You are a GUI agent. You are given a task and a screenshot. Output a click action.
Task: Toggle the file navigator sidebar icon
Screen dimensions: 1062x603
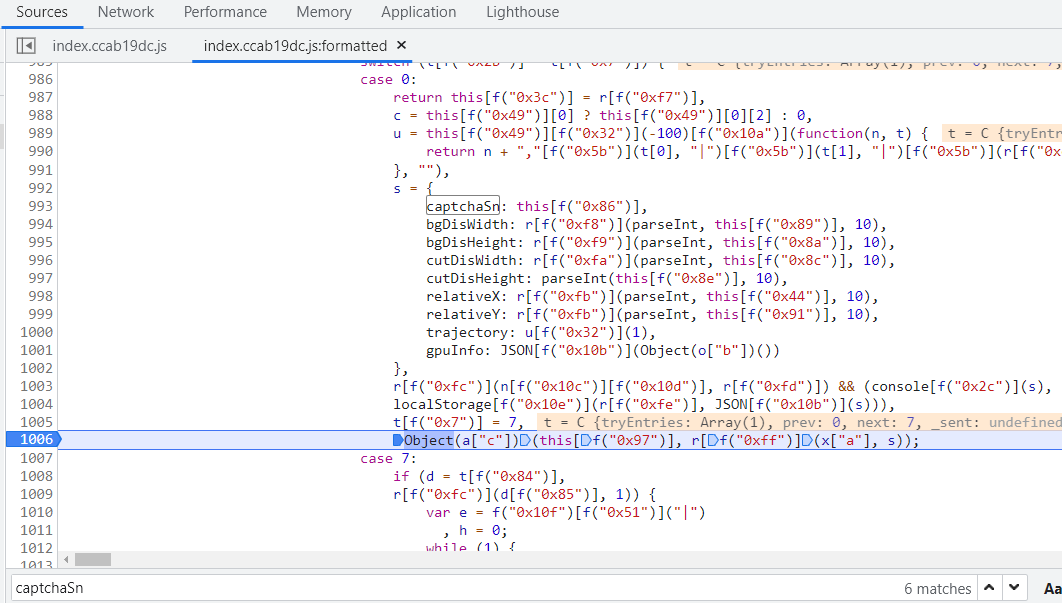[x=26, y=45]
